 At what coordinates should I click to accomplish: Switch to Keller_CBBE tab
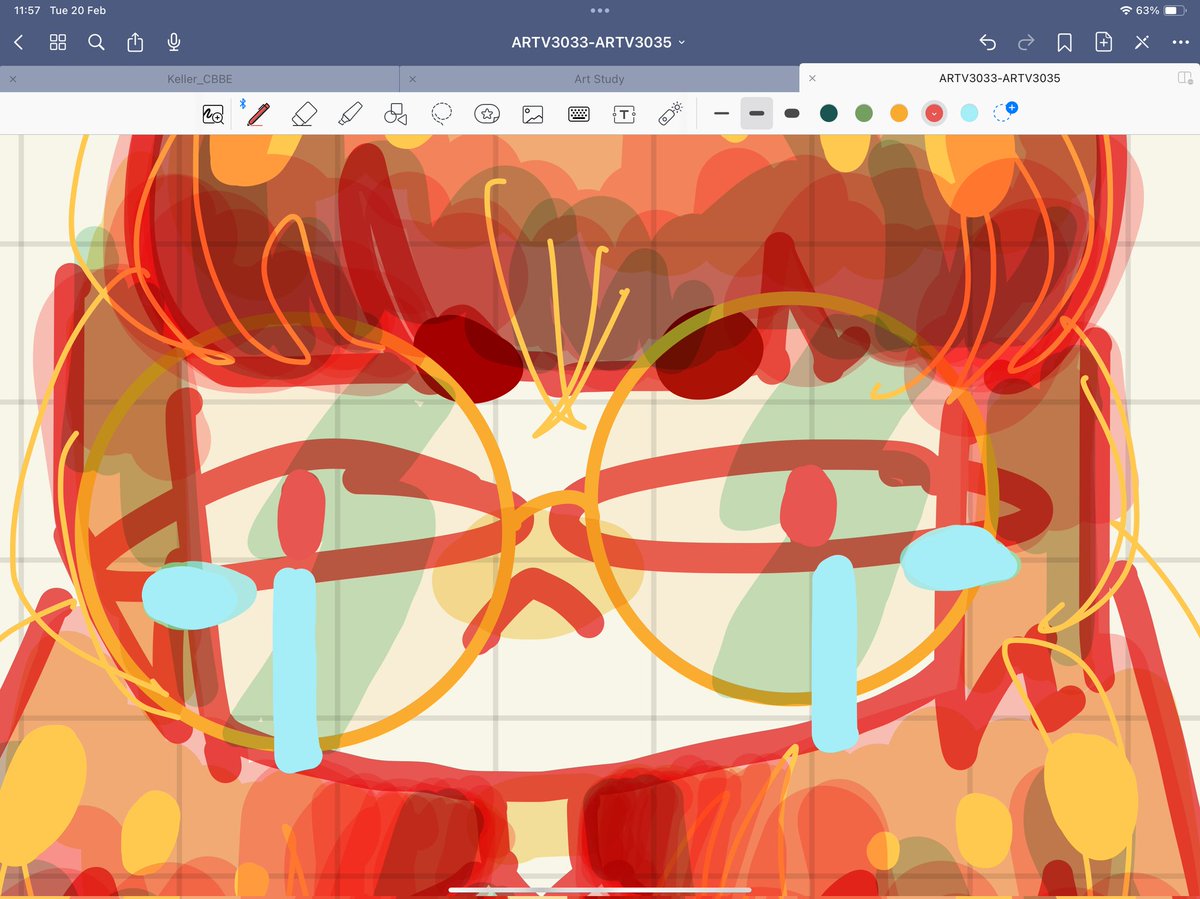coord(200,78)
